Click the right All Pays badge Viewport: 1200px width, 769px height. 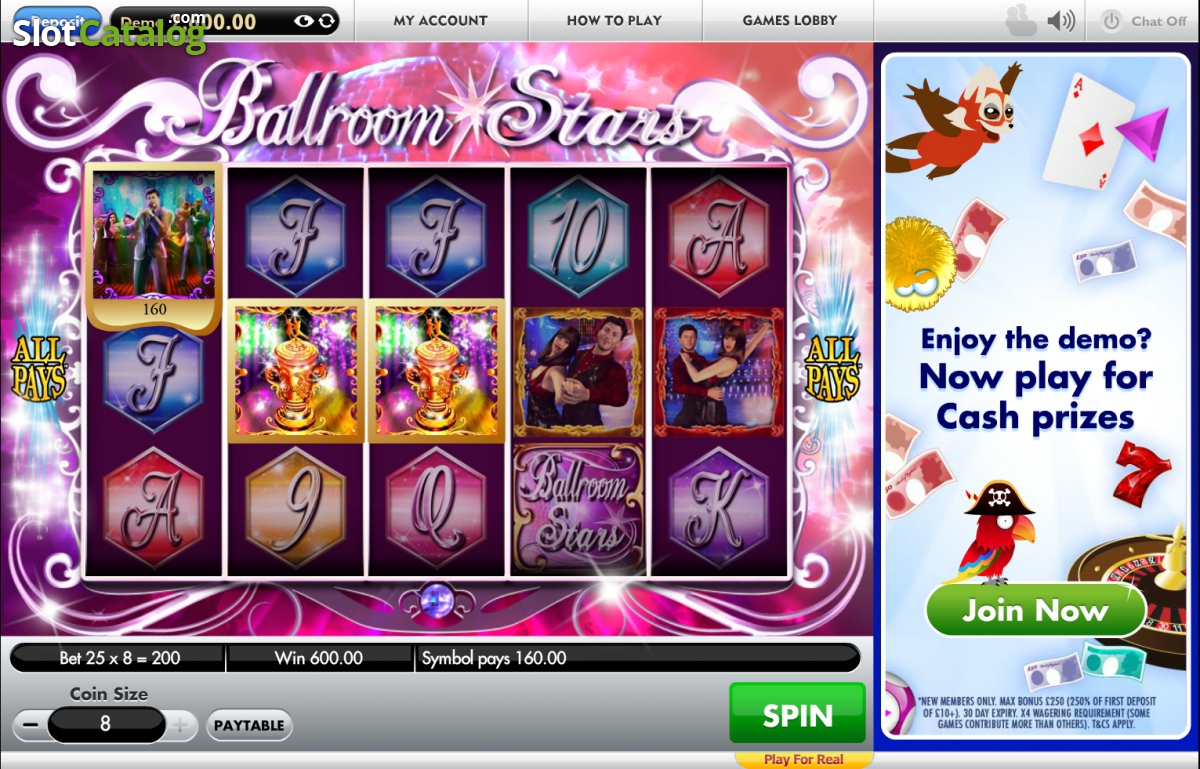(833, 368)
